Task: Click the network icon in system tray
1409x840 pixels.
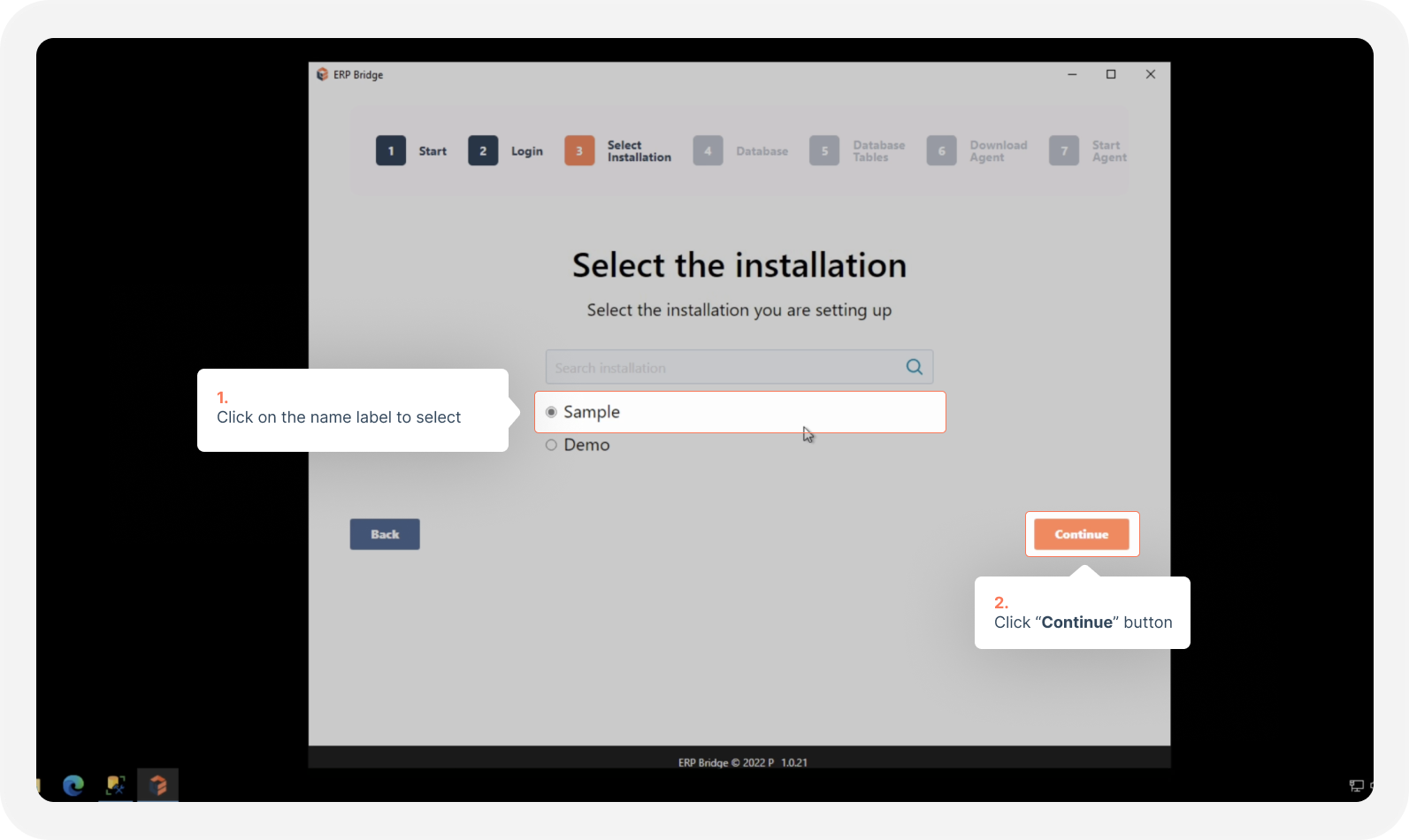Action: 1356,785
